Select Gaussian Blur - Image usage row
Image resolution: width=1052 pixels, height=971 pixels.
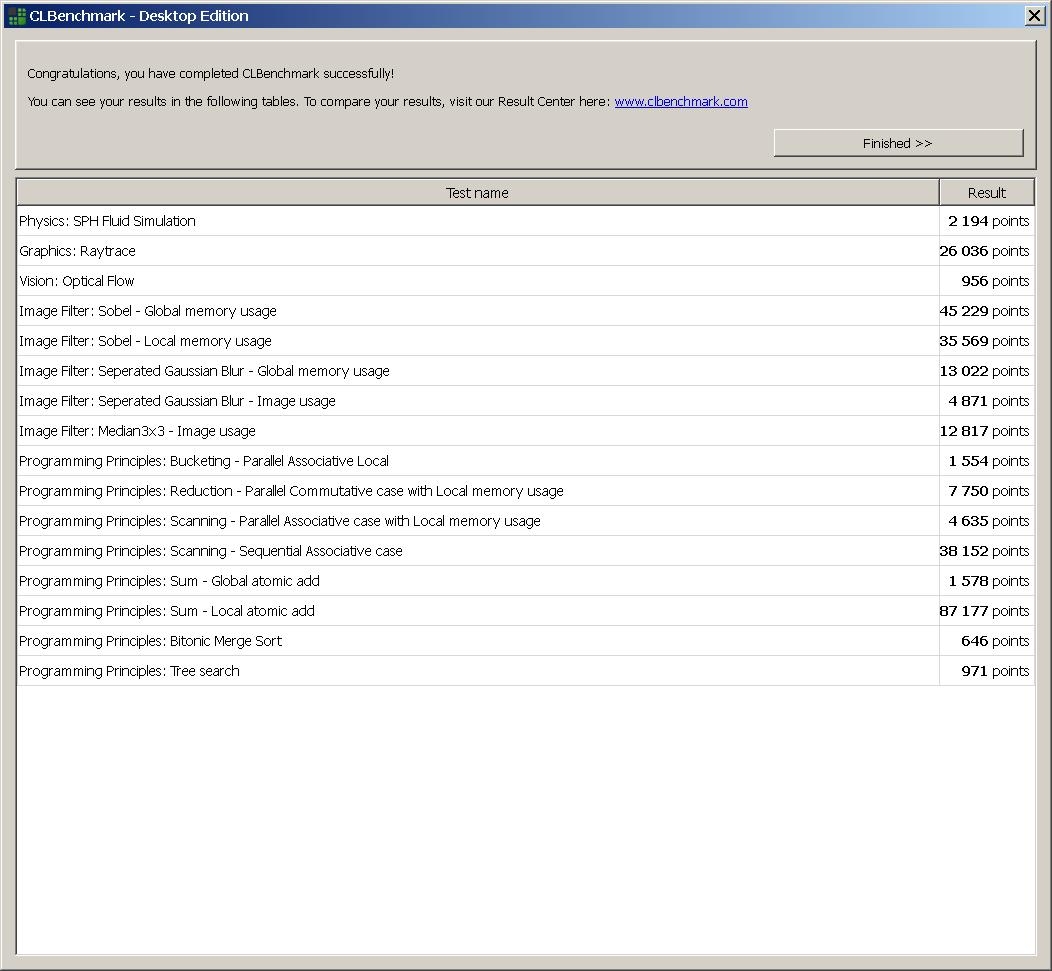526,401
